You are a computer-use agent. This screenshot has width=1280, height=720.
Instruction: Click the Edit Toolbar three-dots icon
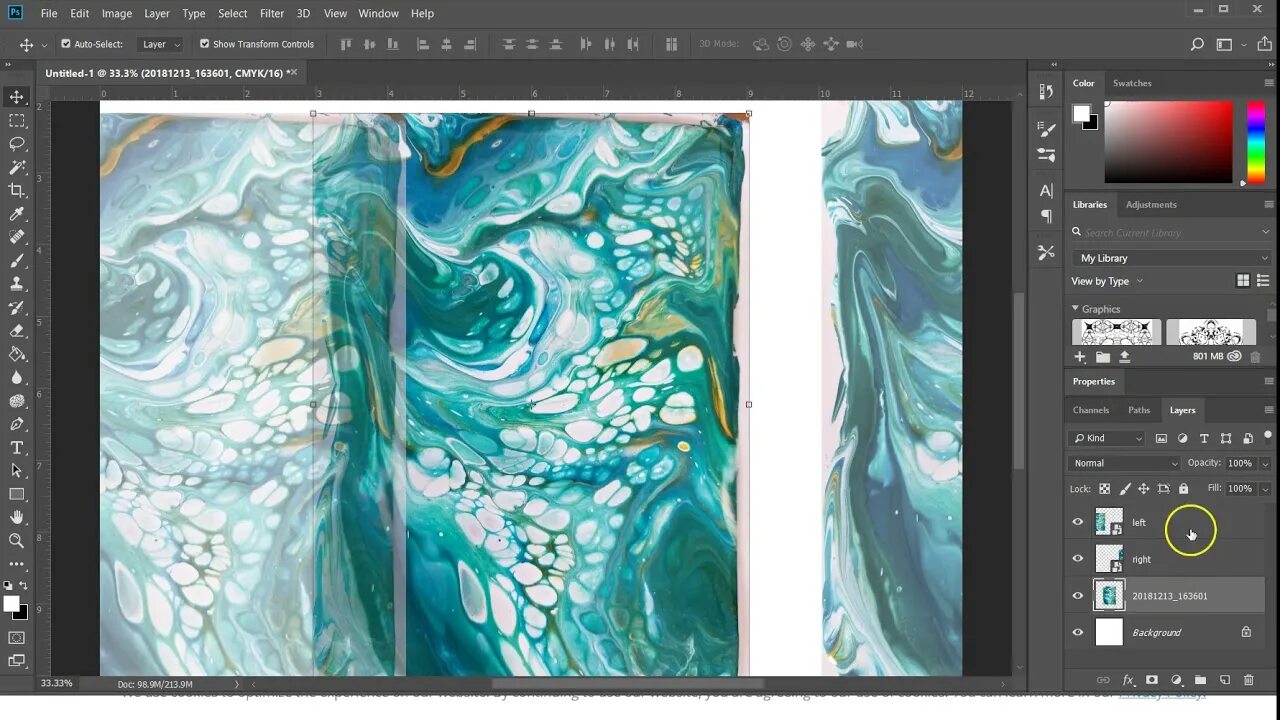pos(17,564)
